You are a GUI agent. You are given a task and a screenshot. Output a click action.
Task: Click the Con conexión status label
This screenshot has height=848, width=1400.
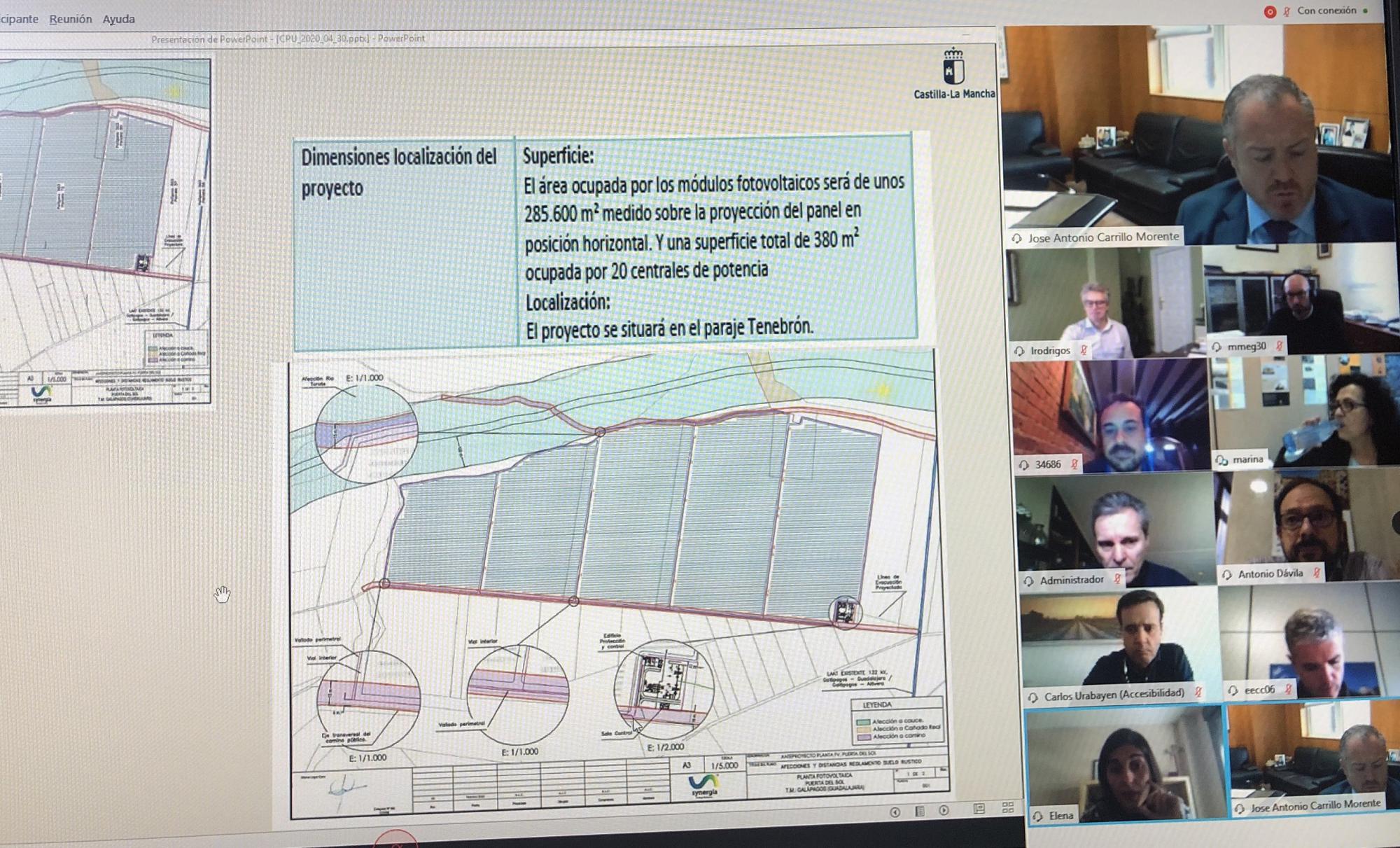click(1326, 11)
